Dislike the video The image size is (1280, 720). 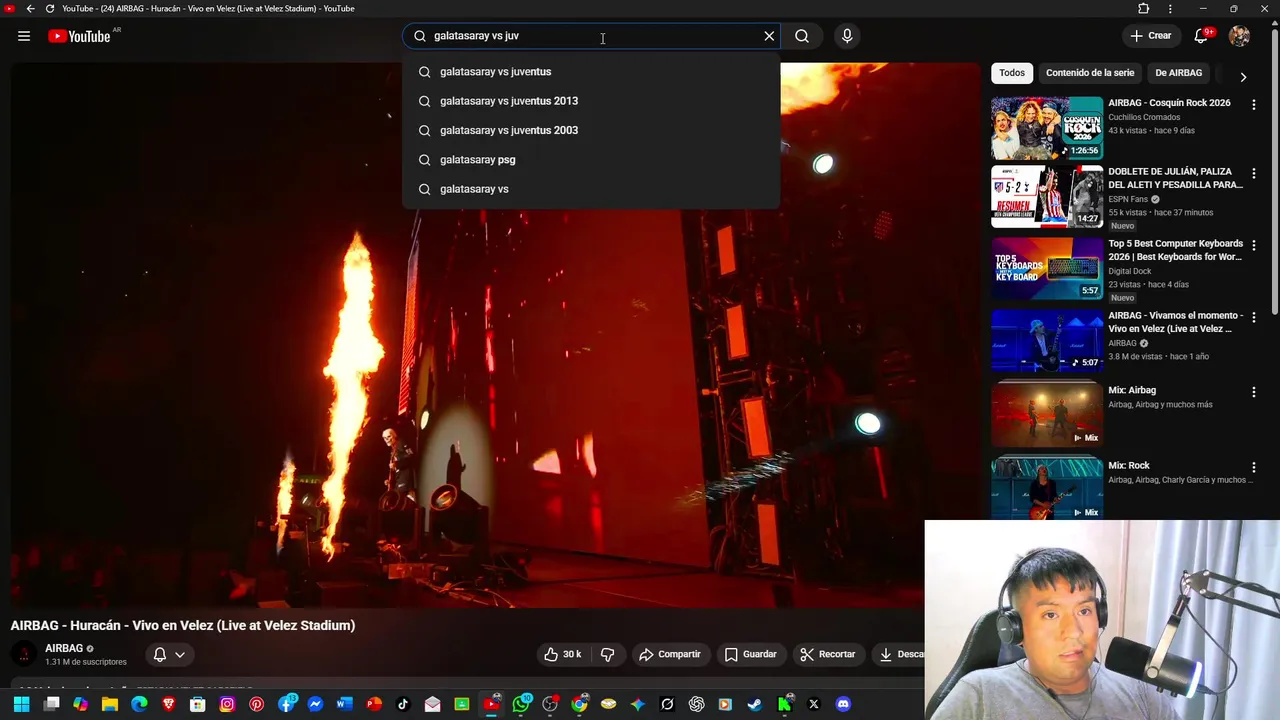[x=607, y=654]
